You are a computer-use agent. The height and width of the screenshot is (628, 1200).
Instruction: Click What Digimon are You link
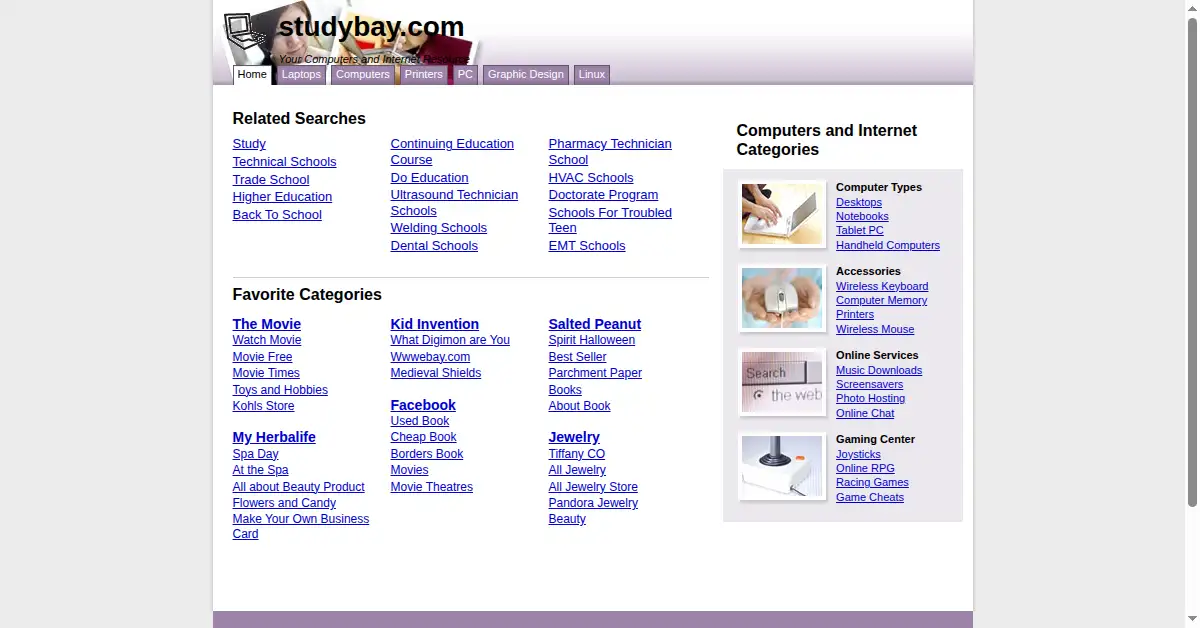(450, 340)
